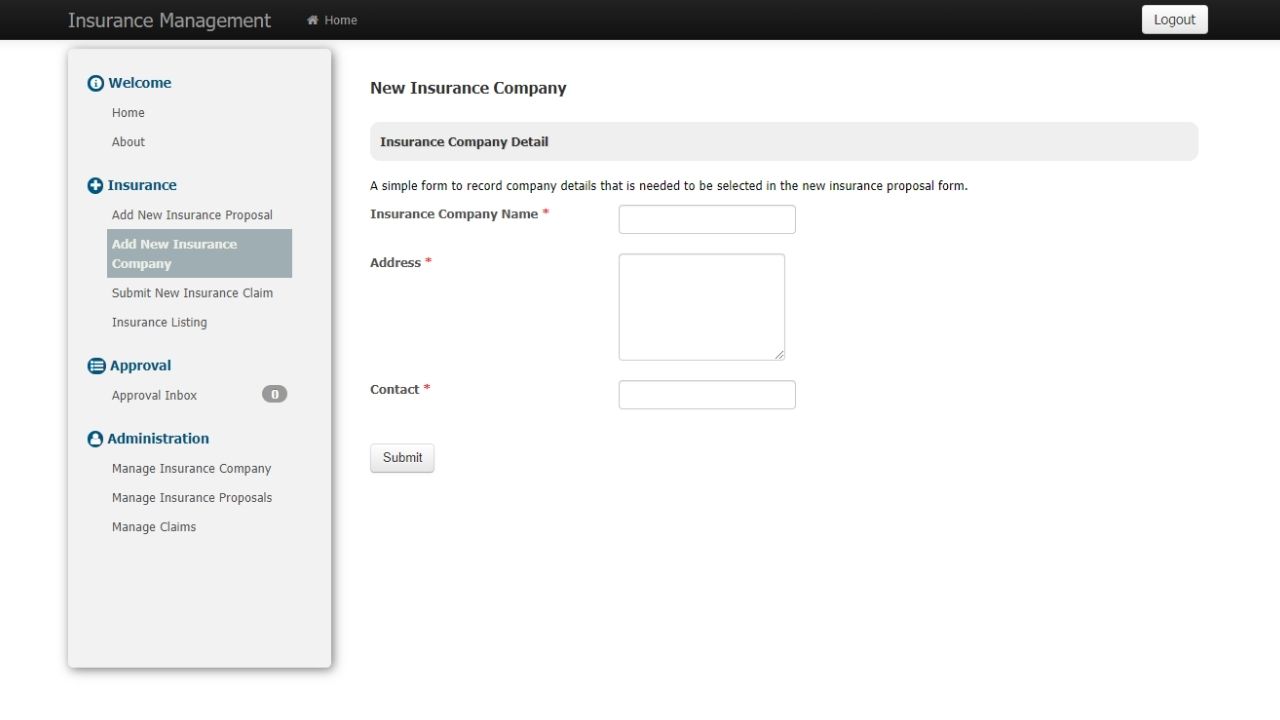Click the Administration section user icon
1280x720 pixels.
tap(96, 439)
